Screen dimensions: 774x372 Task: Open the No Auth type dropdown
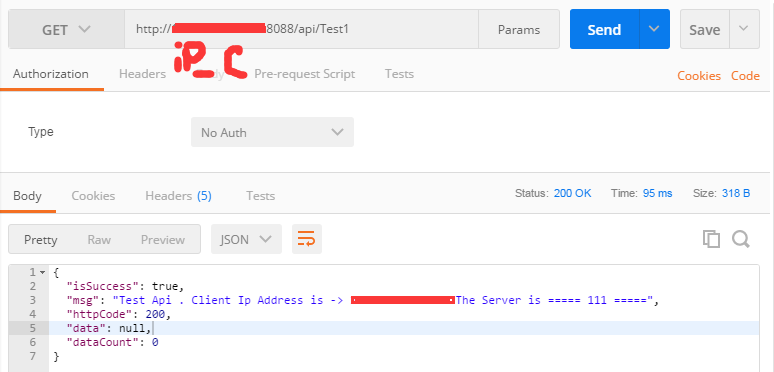272,132
